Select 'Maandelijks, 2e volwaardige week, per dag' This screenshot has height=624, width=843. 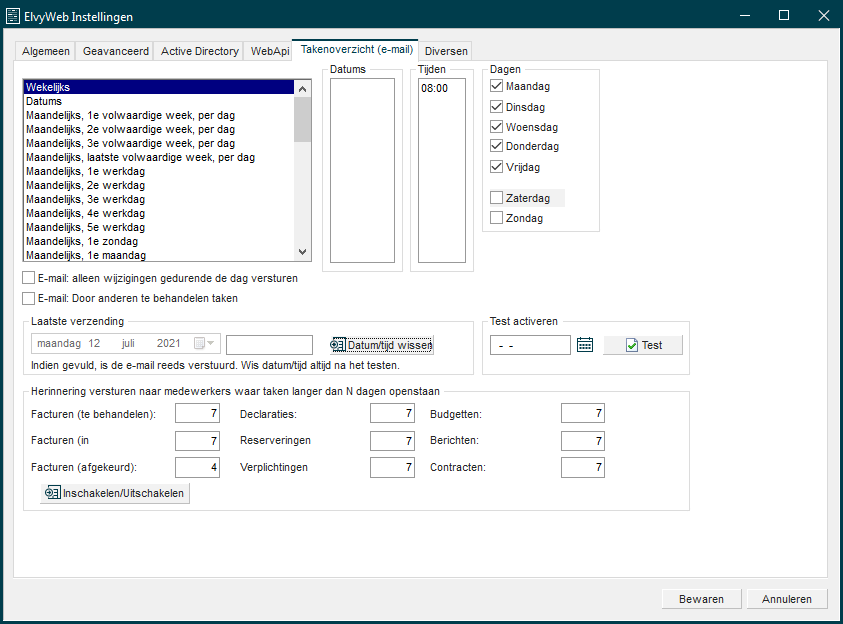tap(159, 129)
